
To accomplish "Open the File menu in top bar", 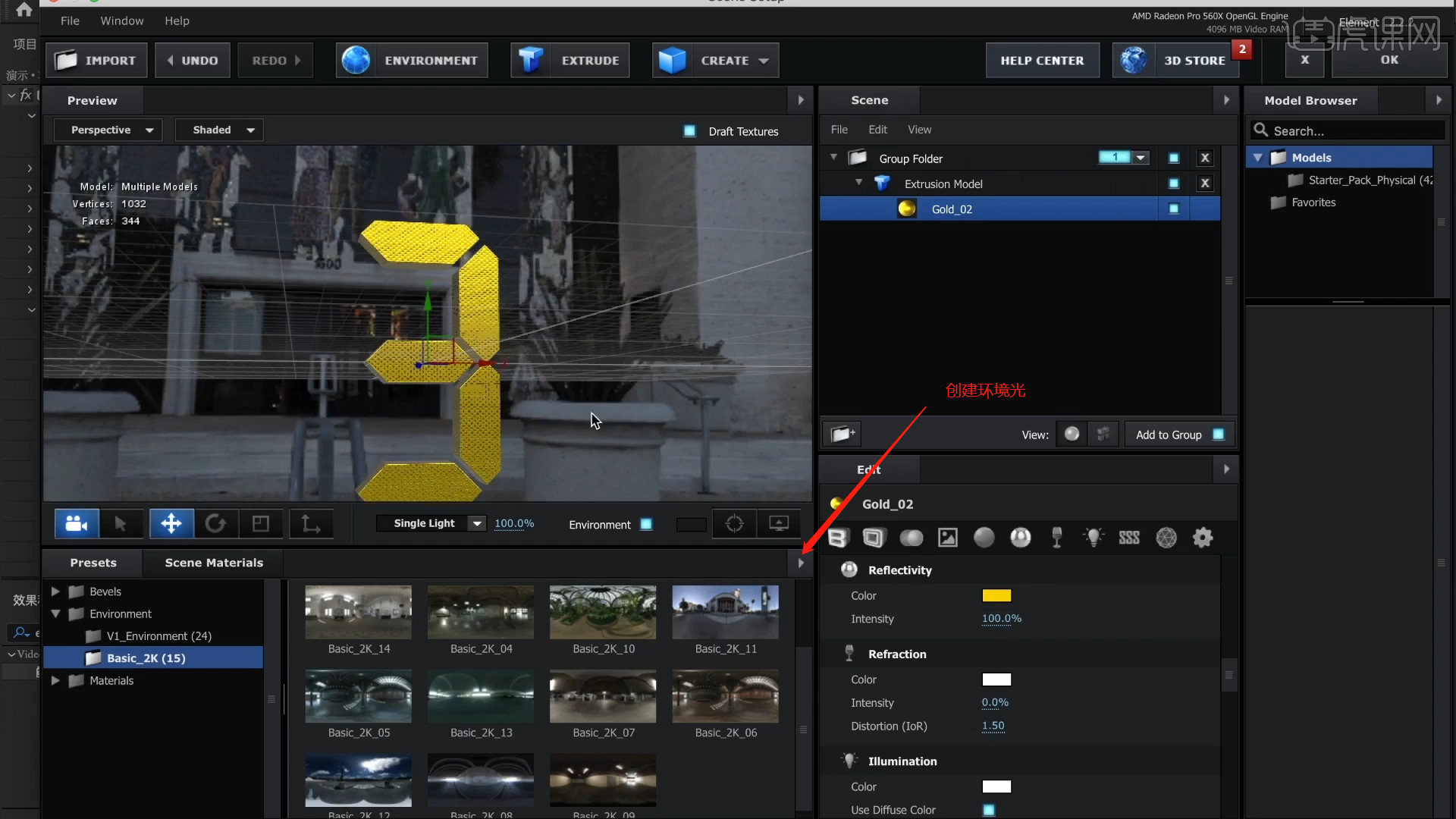I will coord(70,20).
